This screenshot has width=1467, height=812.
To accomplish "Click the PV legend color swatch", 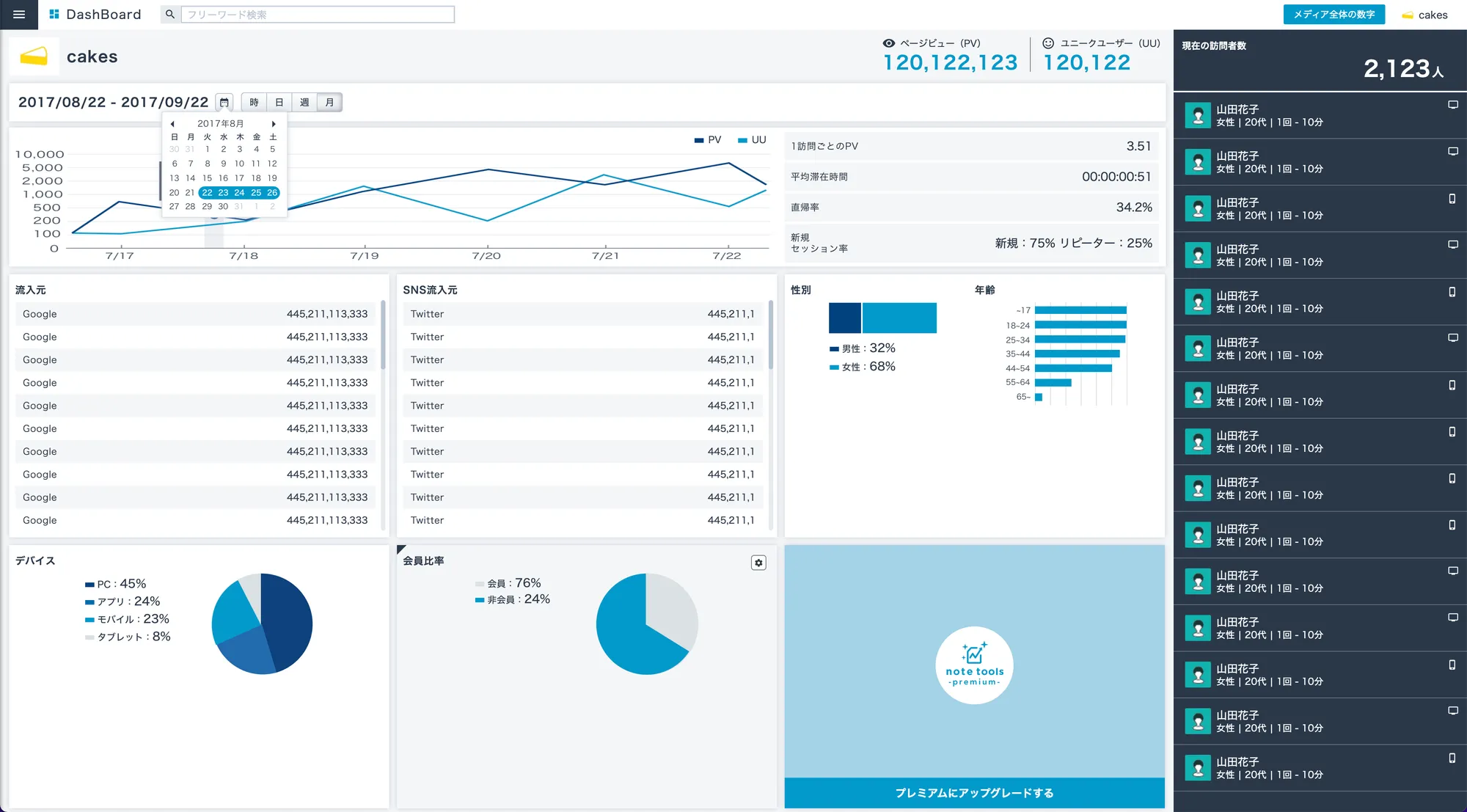I will (698, 140).
